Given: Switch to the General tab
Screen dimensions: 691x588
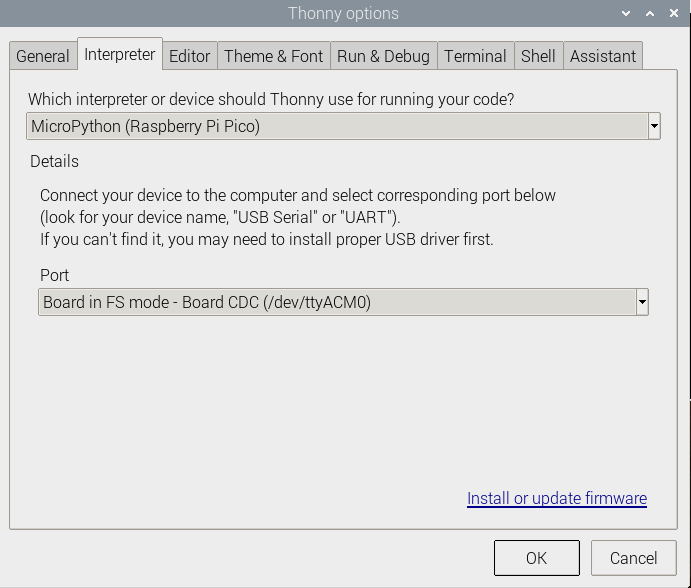Looking at the screenshot, I should (x=43, y=56).
